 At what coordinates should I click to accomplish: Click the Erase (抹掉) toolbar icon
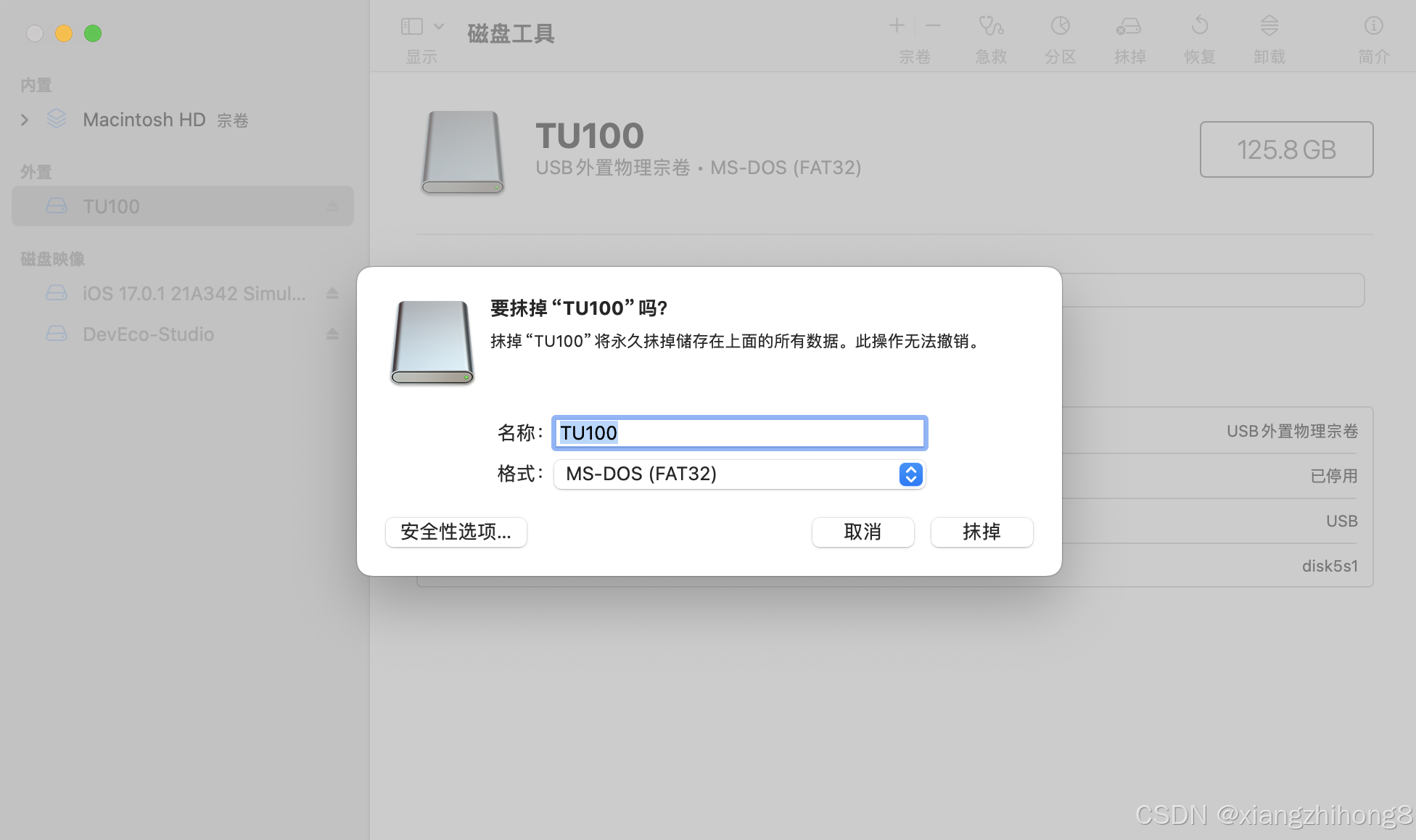pyautogui.click(x=1129, y=27)
